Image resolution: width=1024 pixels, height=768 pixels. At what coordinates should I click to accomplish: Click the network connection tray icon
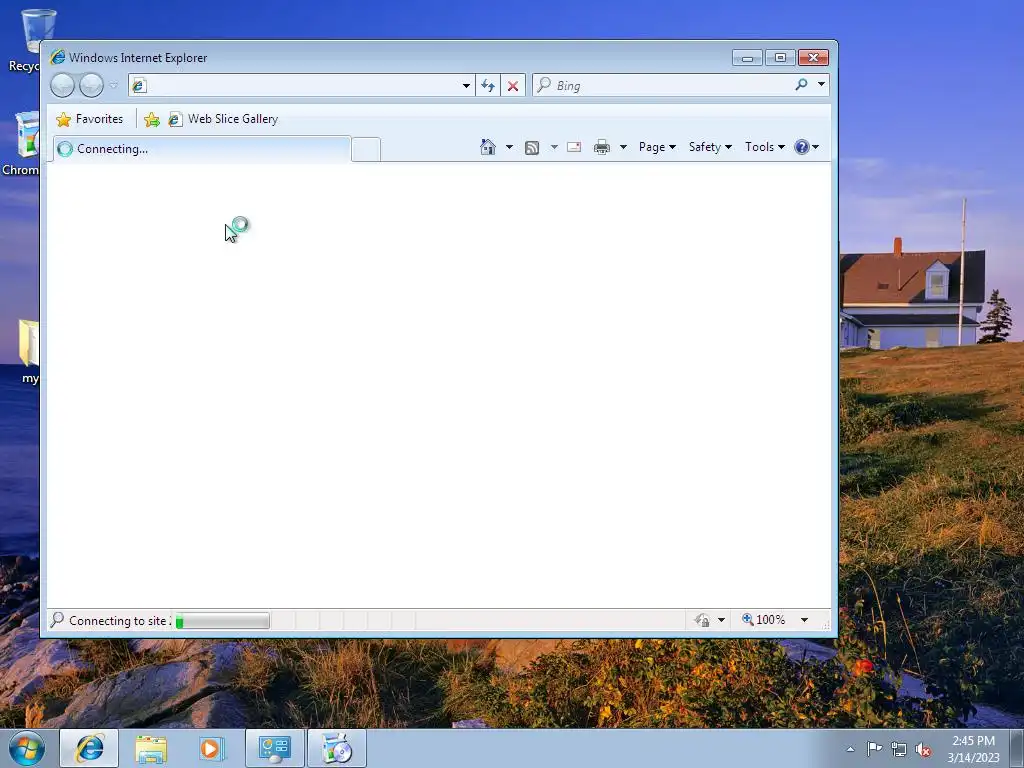[x=899, y=750]
